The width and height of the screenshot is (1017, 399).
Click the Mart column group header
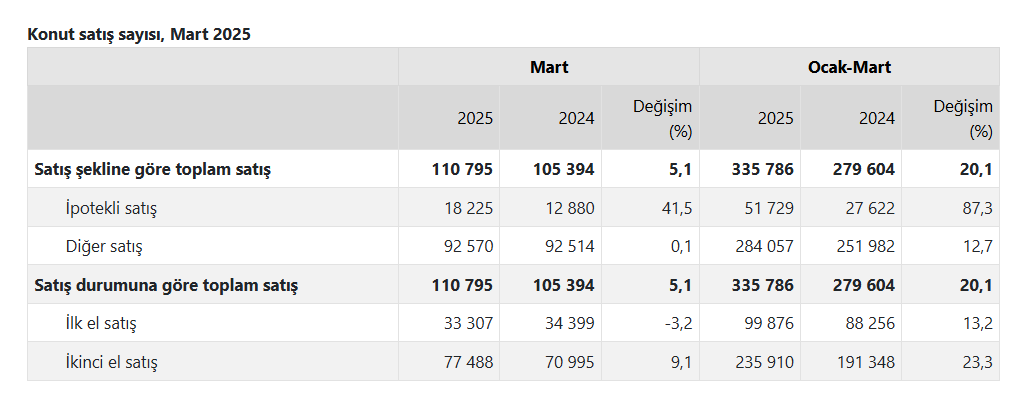click(549, 67)
